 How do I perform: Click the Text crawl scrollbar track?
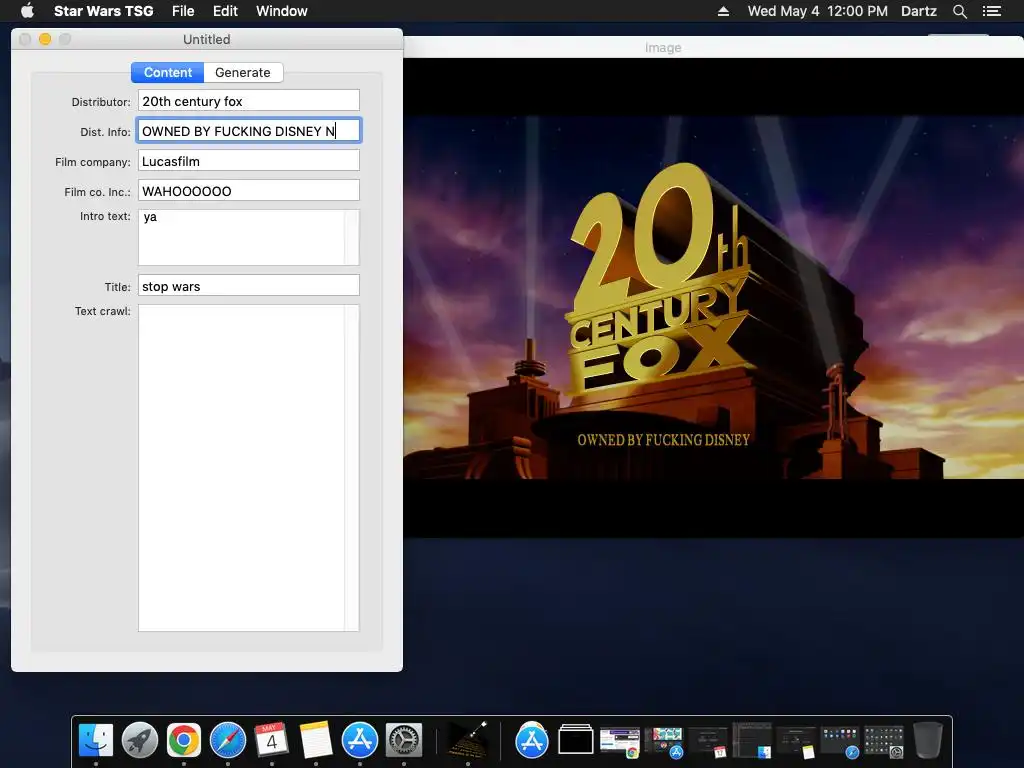(352, 468)
